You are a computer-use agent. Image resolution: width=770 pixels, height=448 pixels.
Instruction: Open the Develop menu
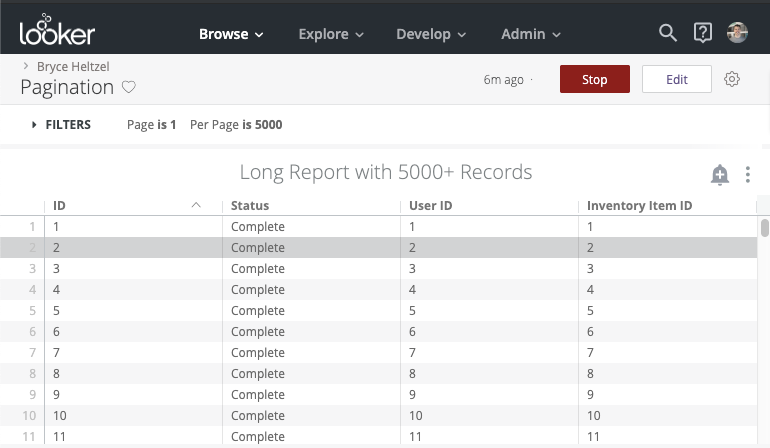431,34
